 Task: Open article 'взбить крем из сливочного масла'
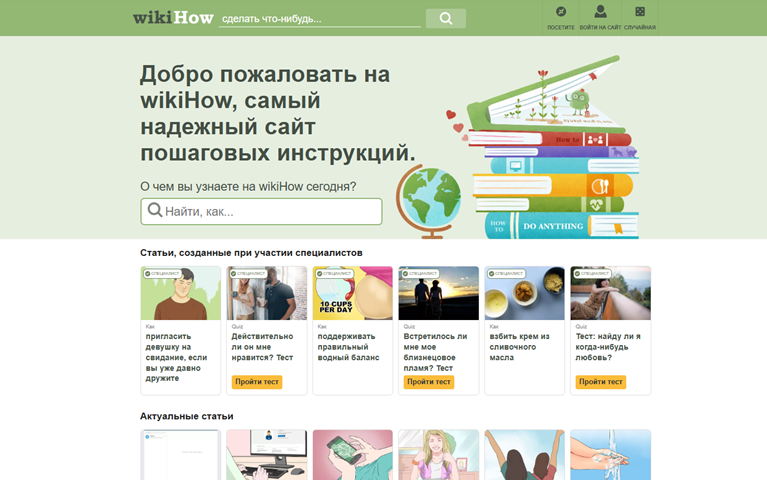[x=519, y=347]
